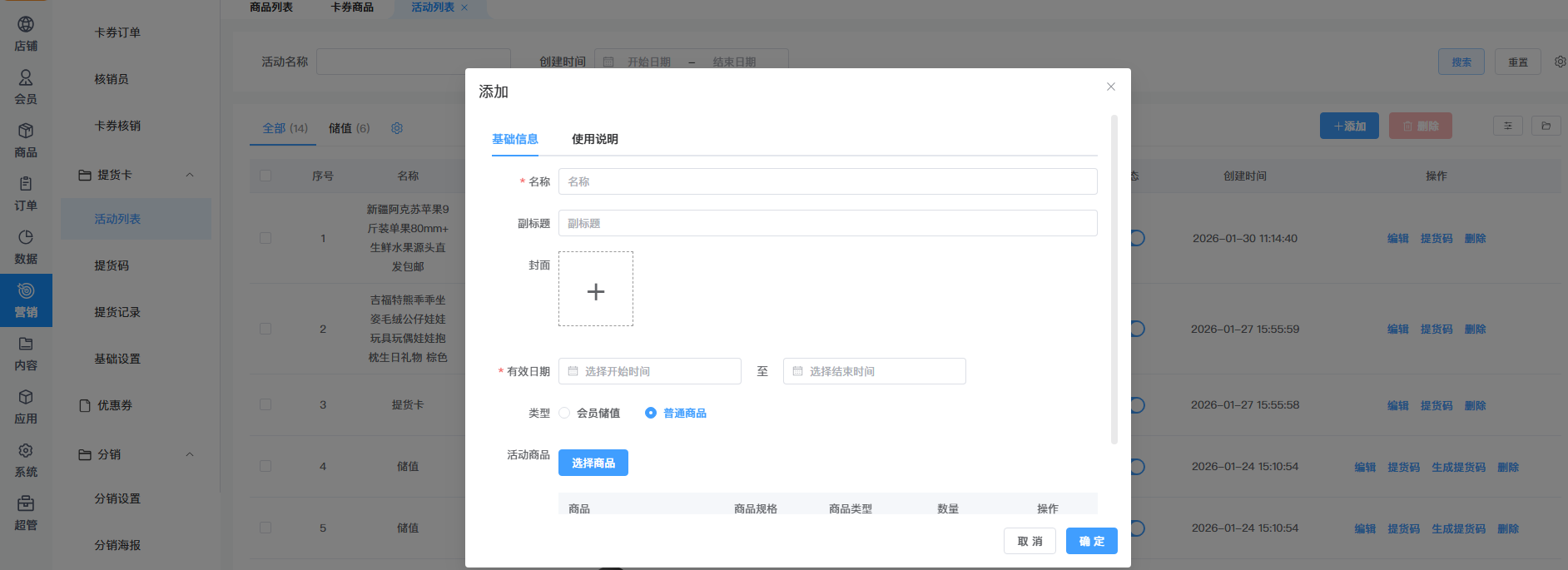Open the 超管 super admin sidebar icon
The height and width of the screenshot is (570, 1568).
coord(26,513)
